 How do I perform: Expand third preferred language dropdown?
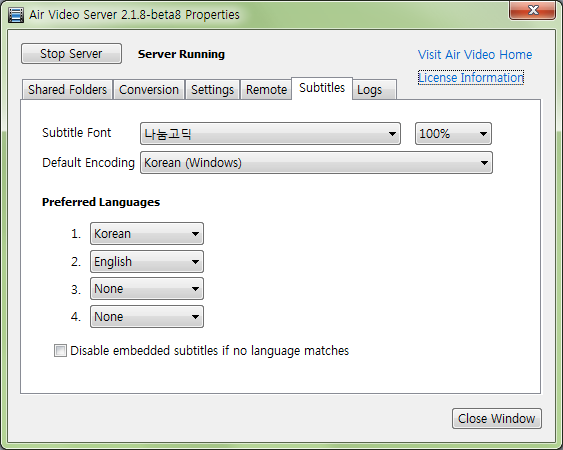click(147, 288)
